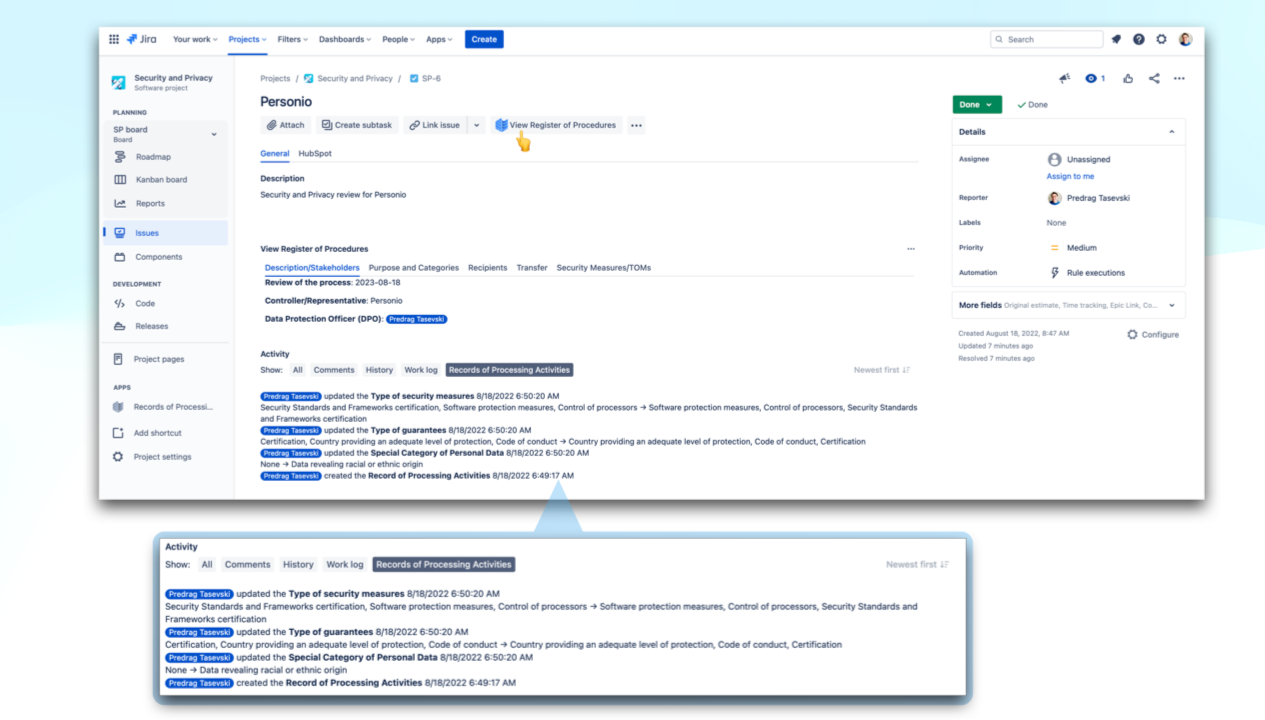Select Description/Stakeholders tab
Image resolution: width=1265 pixels, height=720 pixels.
click(312, 268)
